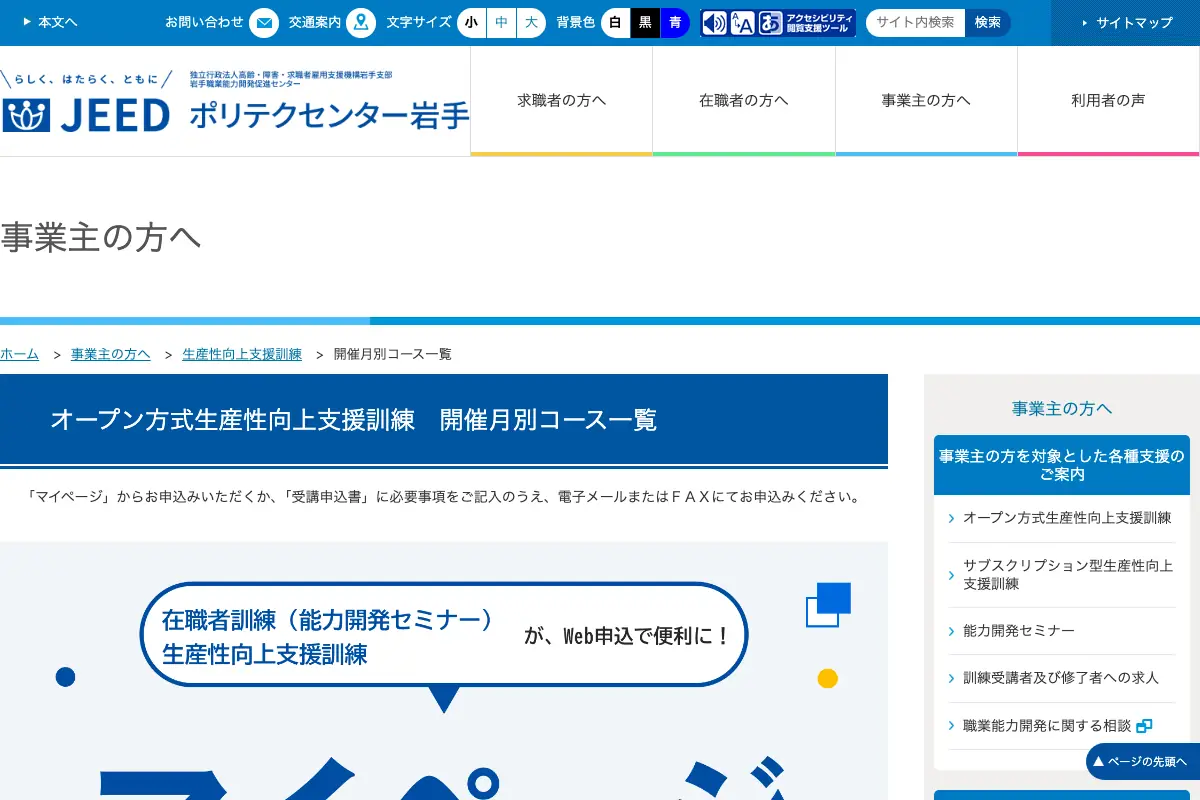Set font size to 中
The image size is (1200, 800).
pyautogui.click(x=501, y=22)
